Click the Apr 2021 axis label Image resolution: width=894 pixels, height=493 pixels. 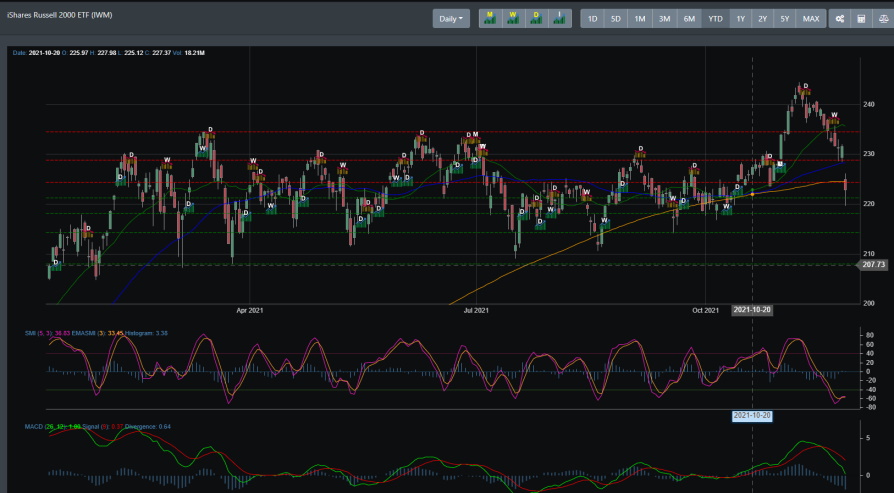[x=250, y=311]
